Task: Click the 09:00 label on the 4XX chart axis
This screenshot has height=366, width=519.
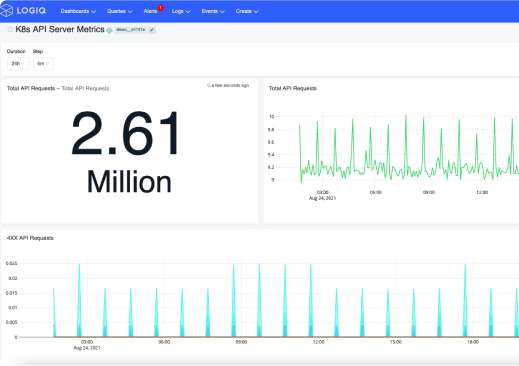Action: click(241, 342)
